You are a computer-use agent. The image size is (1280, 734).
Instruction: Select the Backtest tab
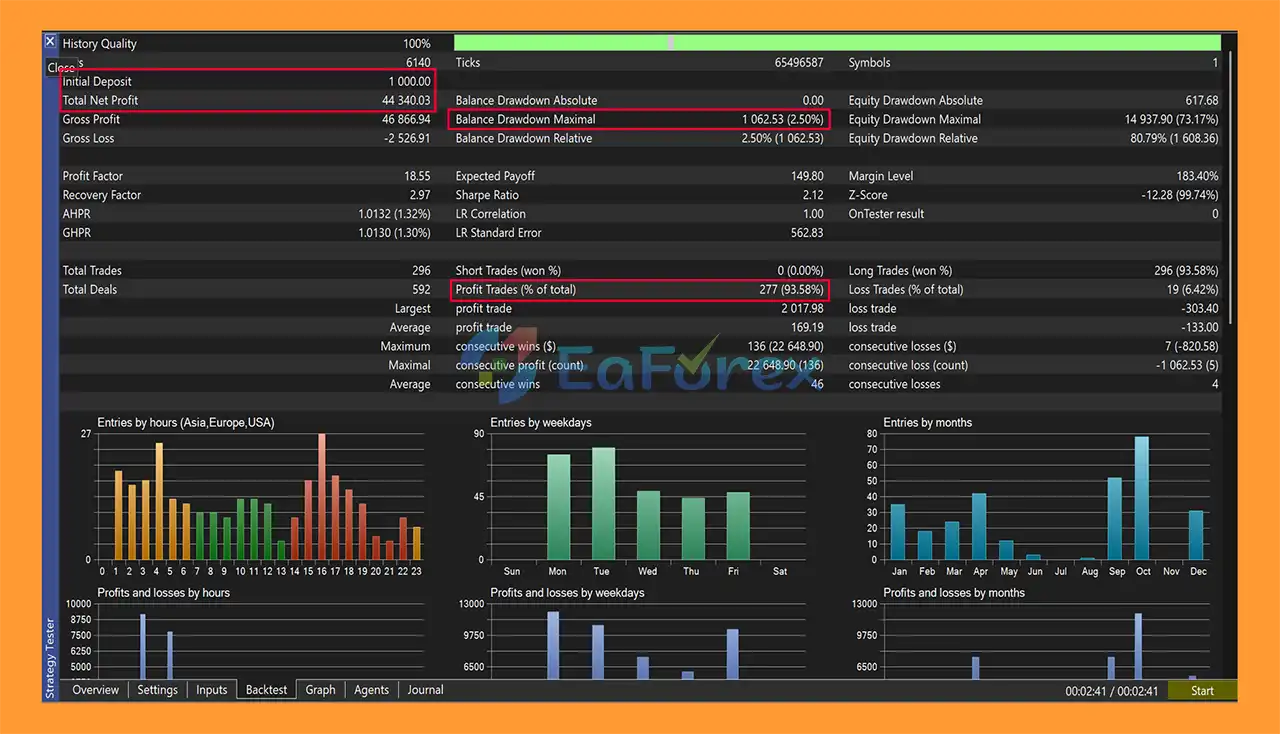point(265,689)
